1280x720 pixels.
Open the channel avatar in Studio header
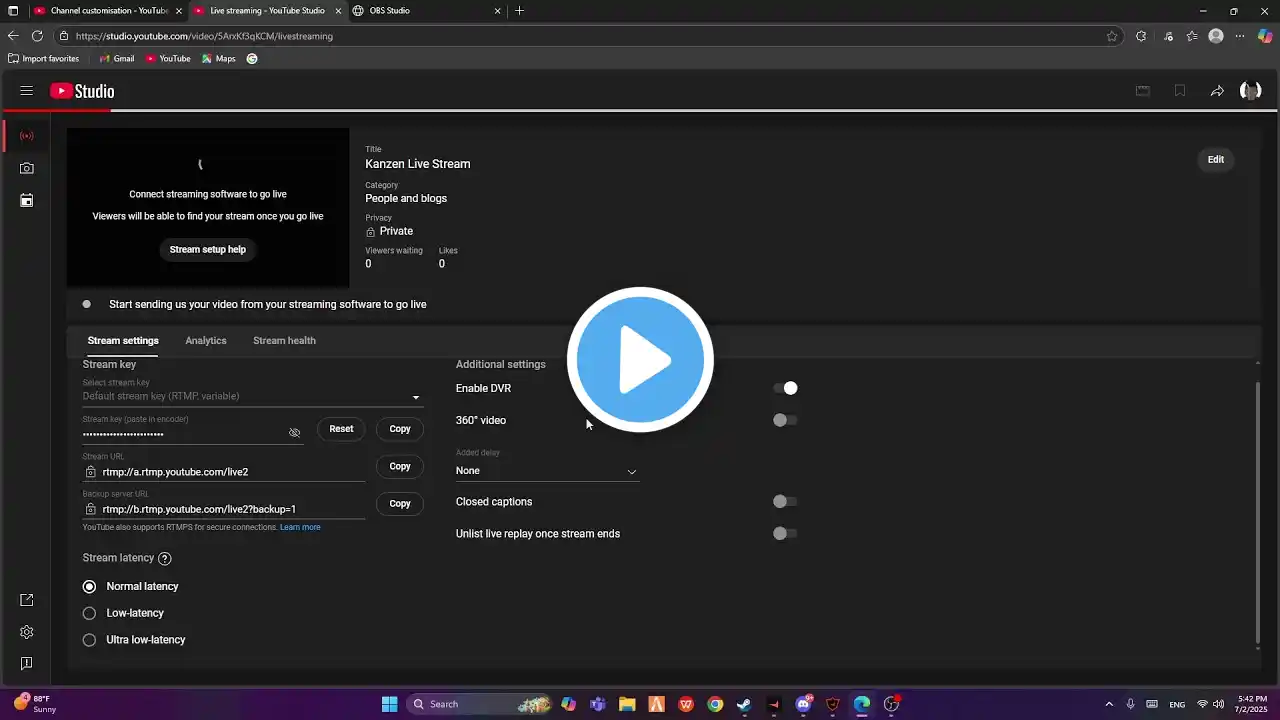pyautogui.click(x=1250, y=91)
